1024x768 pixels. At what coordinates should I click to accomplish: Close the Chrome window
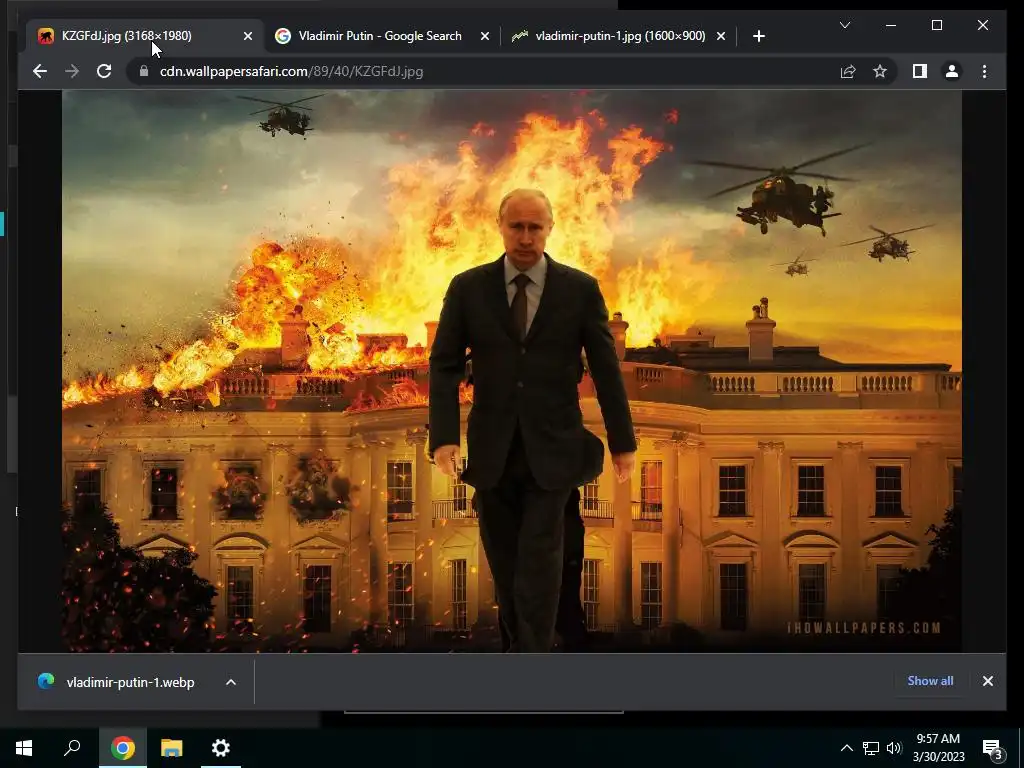click(983, 25)
